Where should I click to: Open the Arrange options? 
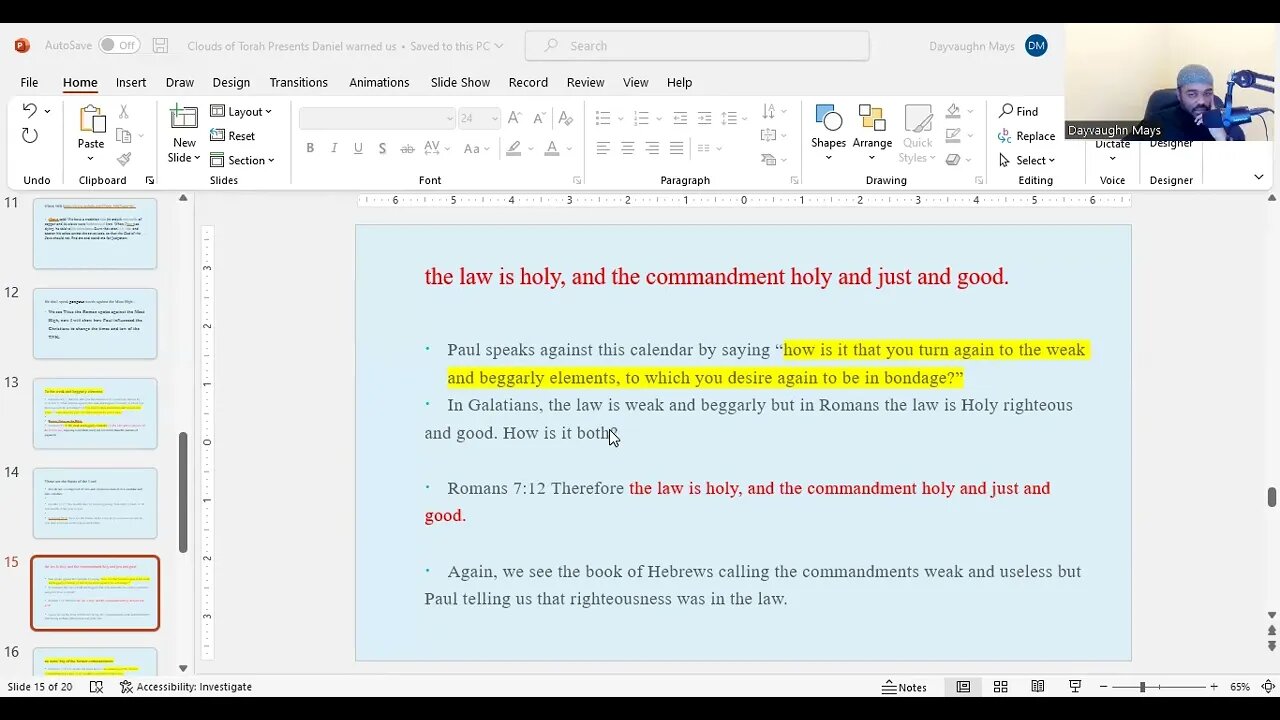872,133
